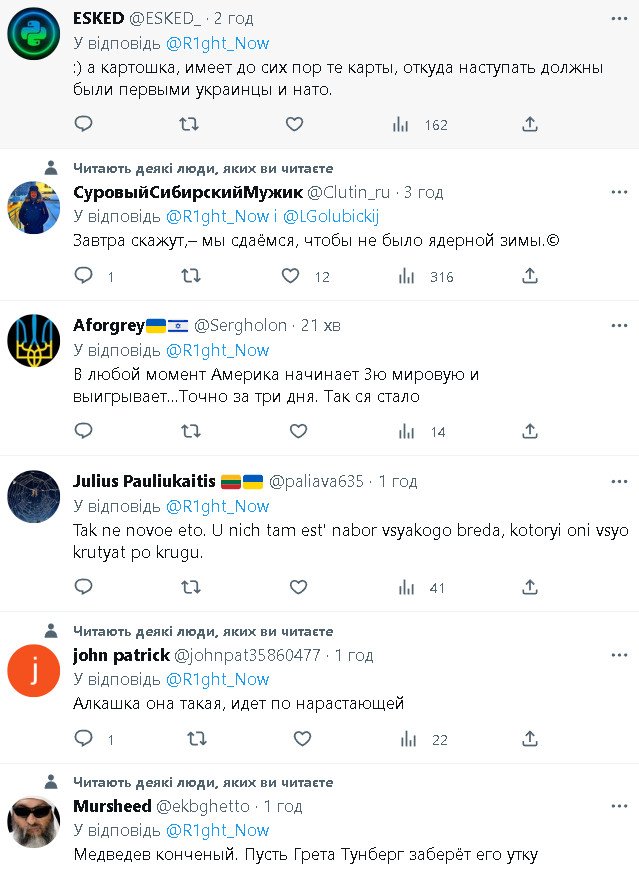Open the СуровыйСибирскийМужик profile name
The height and width of the screenshot is (875, 639).
coord(187,191)
